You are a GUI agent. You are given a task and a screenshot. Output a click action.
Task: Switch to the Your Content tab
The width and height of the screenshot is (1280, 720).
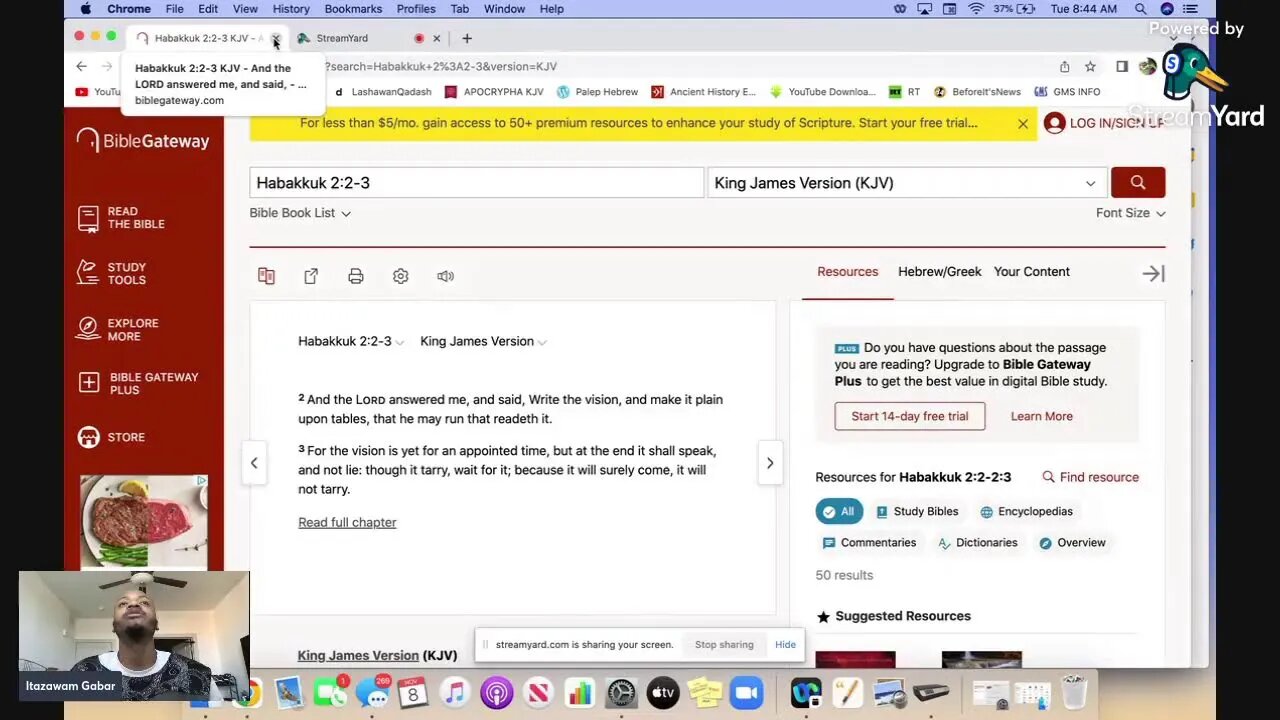[1031, 272]
